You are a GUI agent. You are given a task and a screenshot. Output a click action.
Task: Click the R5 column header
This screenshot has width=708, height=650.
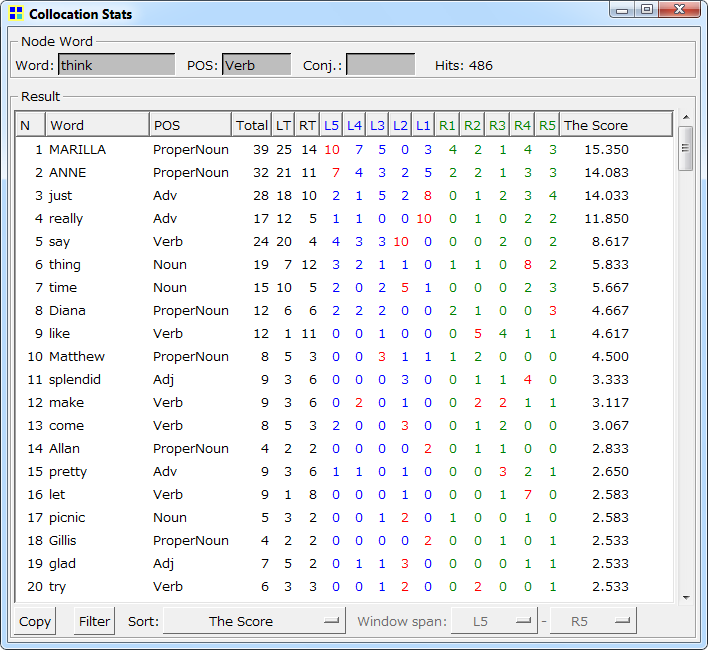point(547,125)
